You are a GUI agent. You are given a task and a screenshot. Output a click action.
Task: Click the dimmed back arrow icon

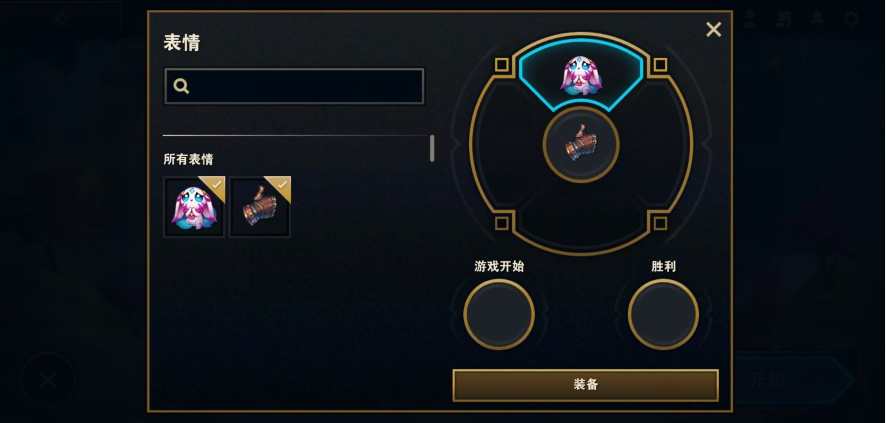pos(61,19)
